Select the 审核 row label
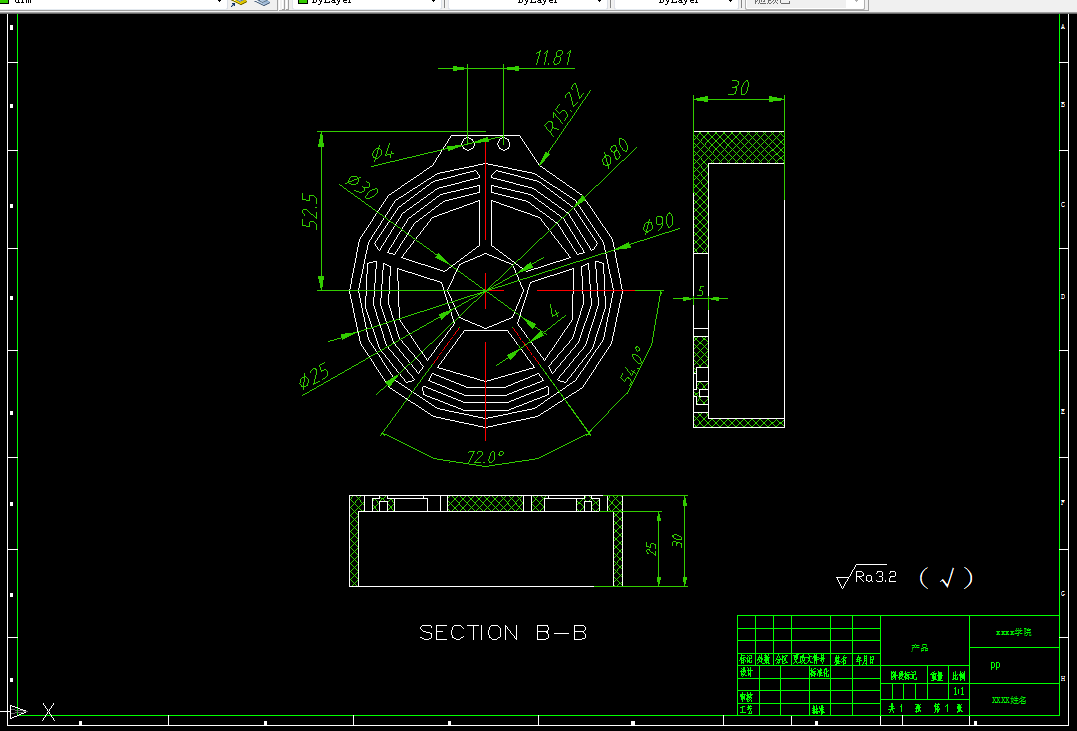The width and height of the screenshot is (1077, 731). point(746,696)
